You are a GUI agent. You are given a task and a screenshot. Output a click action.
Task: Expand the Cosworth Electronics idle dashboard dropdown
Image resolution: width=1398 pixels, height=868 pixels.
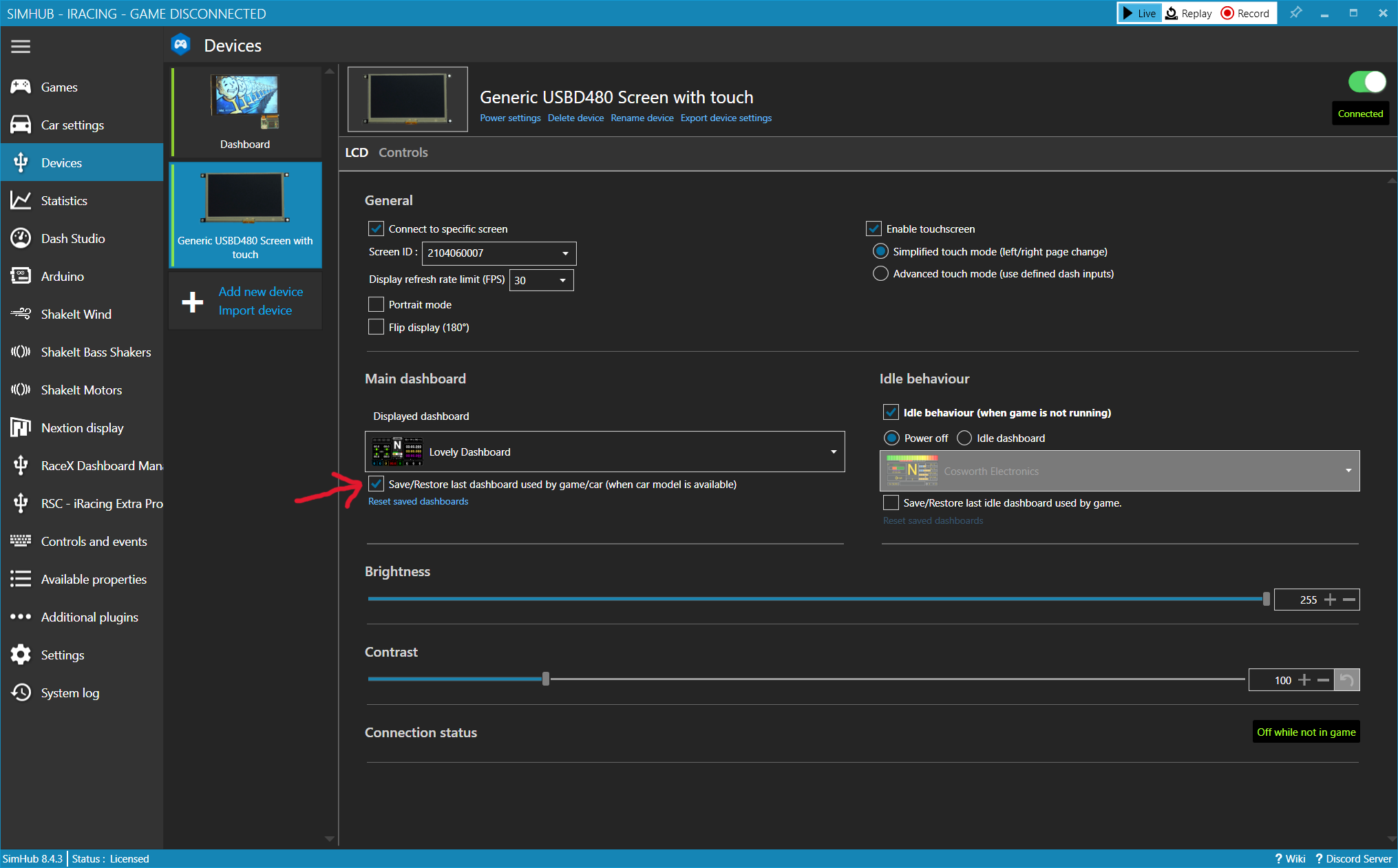(x=1119, y=471)
